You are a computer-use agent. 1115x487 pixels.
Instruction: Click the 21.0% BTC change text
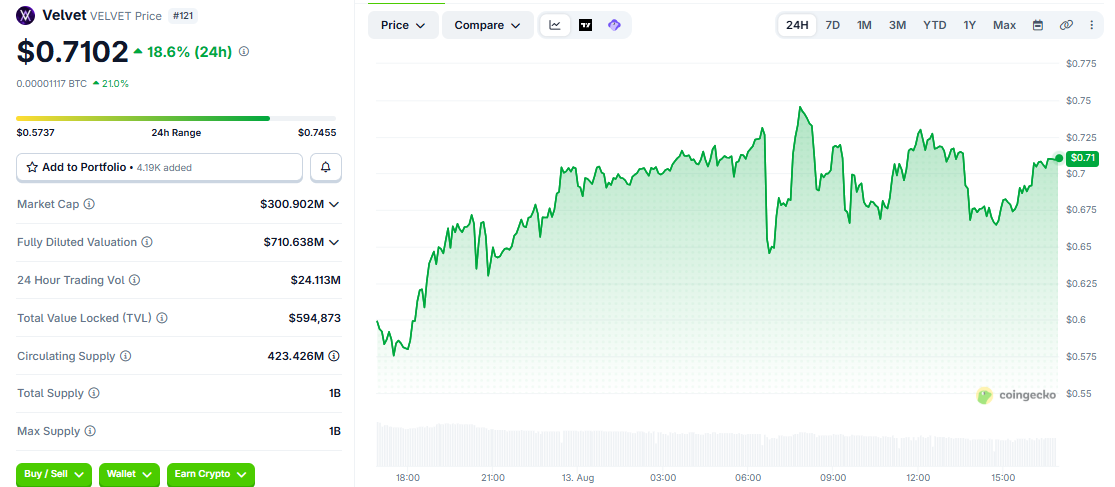pyautogui.click(x=114, y=84)
